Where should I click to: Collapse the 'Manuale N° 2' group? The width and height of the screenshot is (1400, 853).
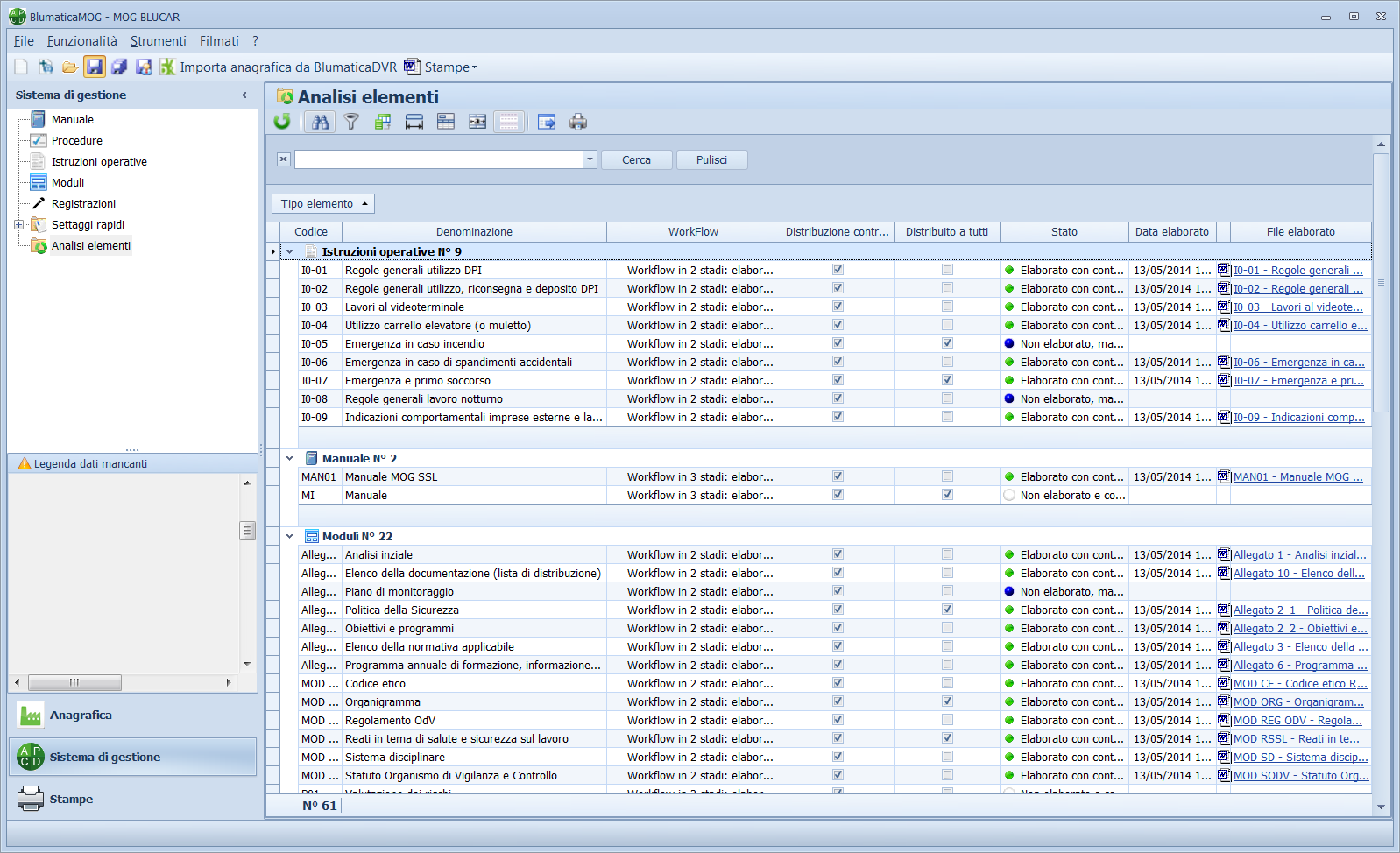290,458
